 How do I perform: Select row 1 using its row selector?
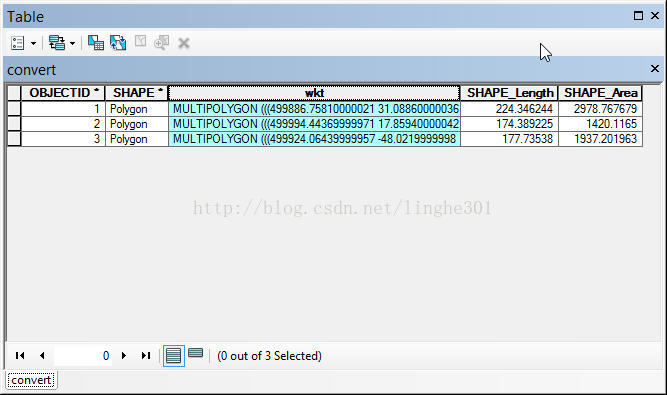click(x=14, y=108)
